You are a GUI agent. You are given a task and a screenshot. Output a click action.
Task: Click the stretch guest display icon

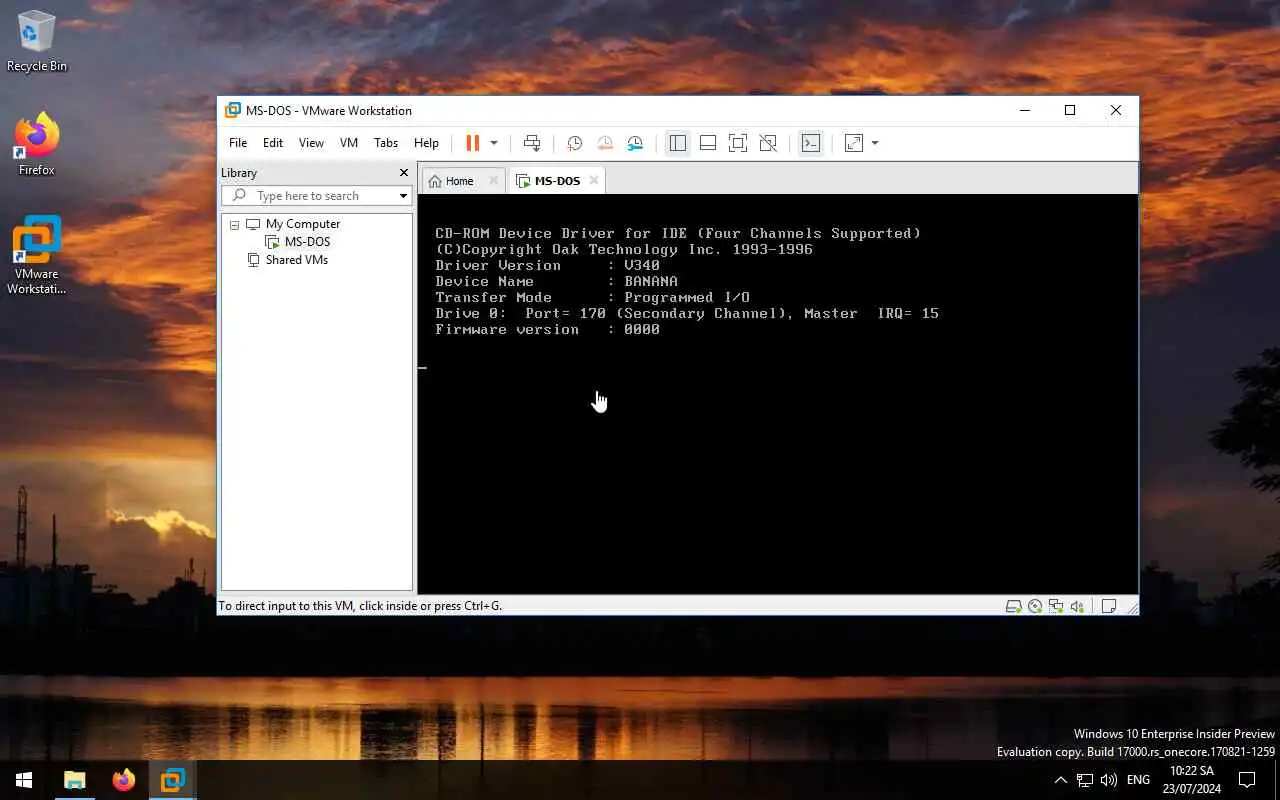pos(854,143)
